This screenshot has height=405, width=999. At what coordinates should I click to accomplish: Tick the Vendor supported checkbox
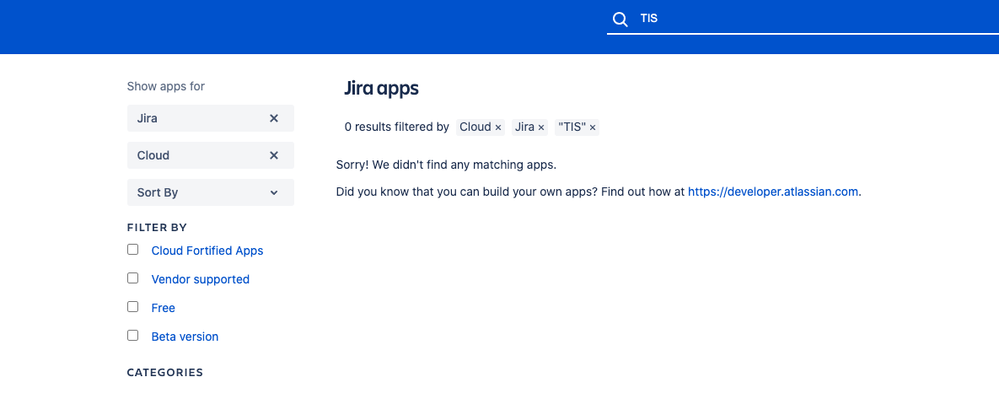(x=133, y=278)
